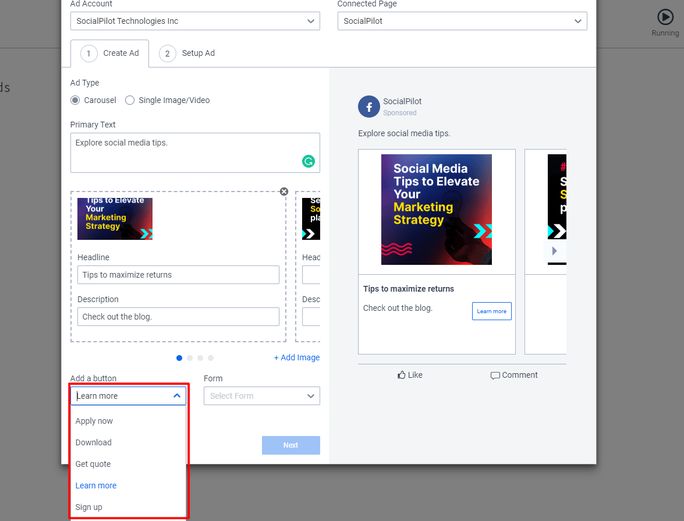Viewport: 684px width, 521px height.
Task: Click the next-slide arrow in carousel preview
Action: (x=554, y=251)
